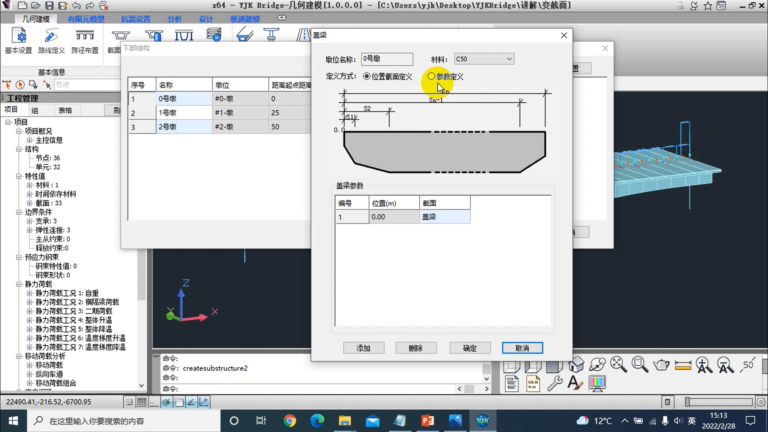Click the wrench settings icon
This screenshot has height=432, width=768.
(554, 383)
